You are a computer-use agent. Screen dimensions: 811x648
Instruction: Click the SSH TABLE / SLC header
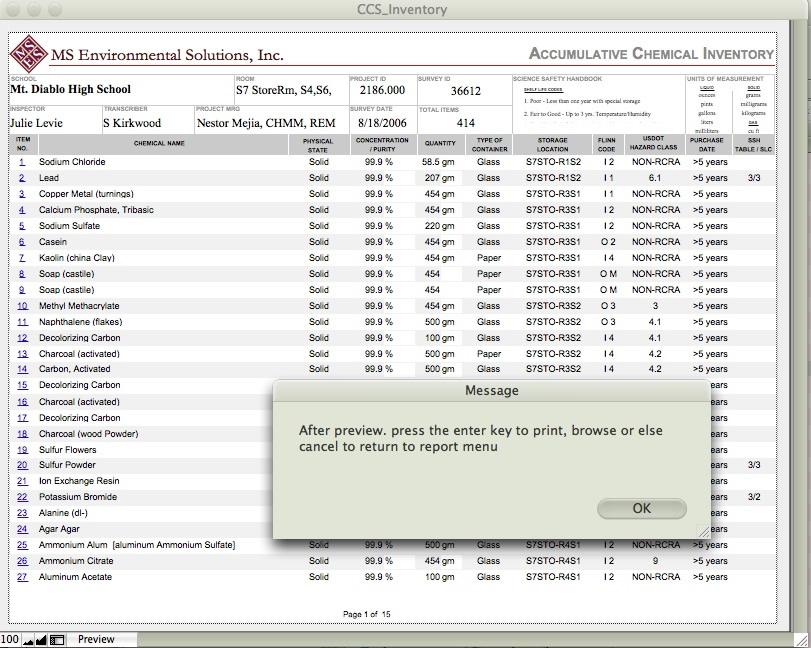click(754, 144)
